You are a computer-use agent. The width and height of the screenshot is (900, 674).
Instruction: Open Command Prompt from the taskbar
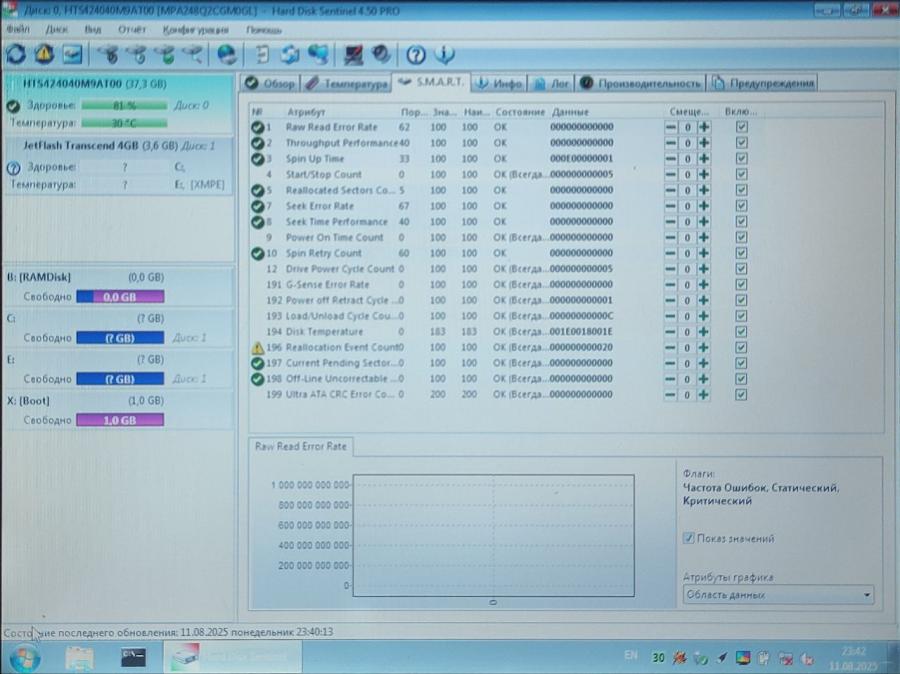click(x=132, y=657)
